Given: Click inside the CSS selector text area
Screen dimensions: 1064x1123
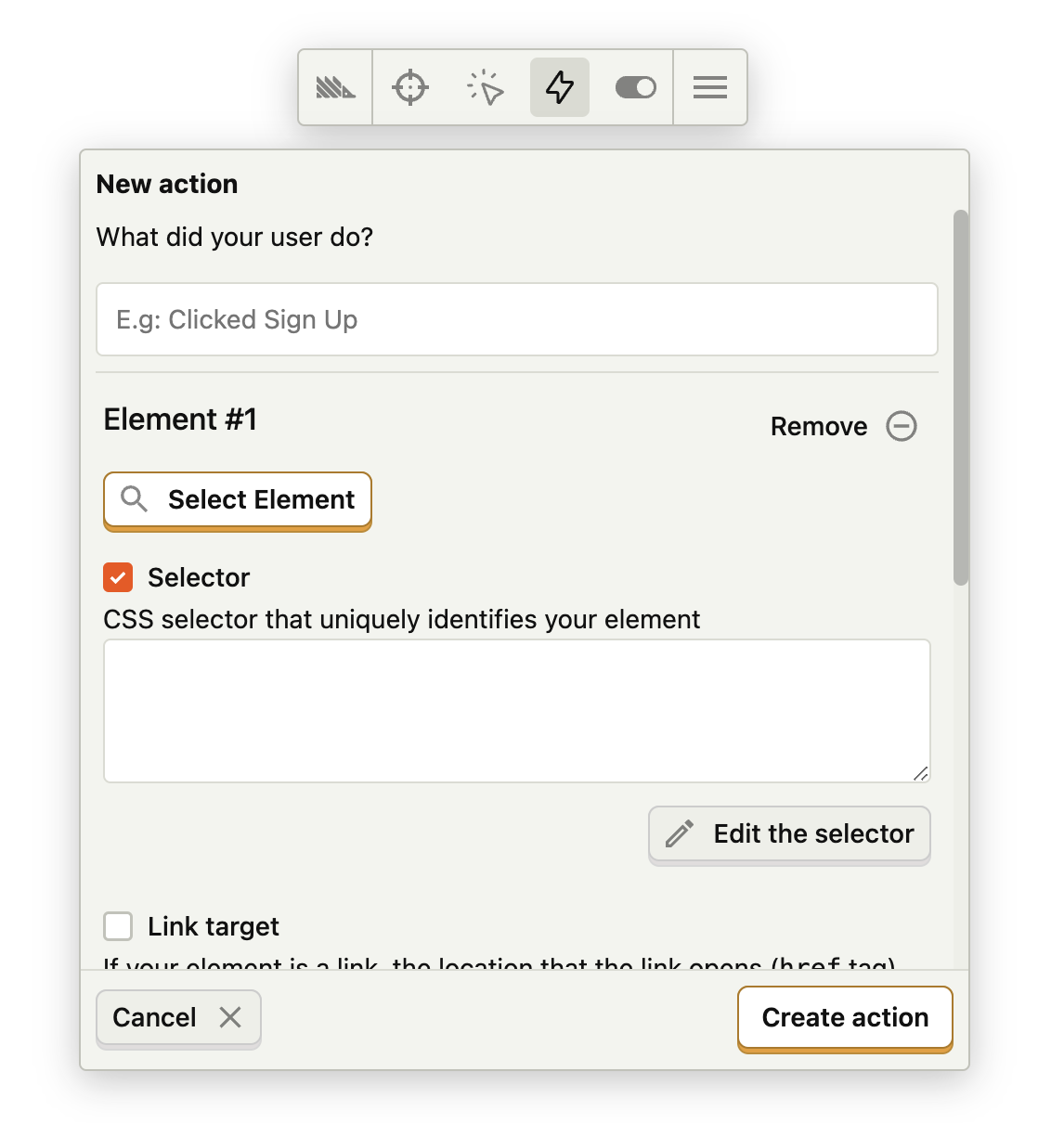Looking at the screenshot, I should 516,710.
